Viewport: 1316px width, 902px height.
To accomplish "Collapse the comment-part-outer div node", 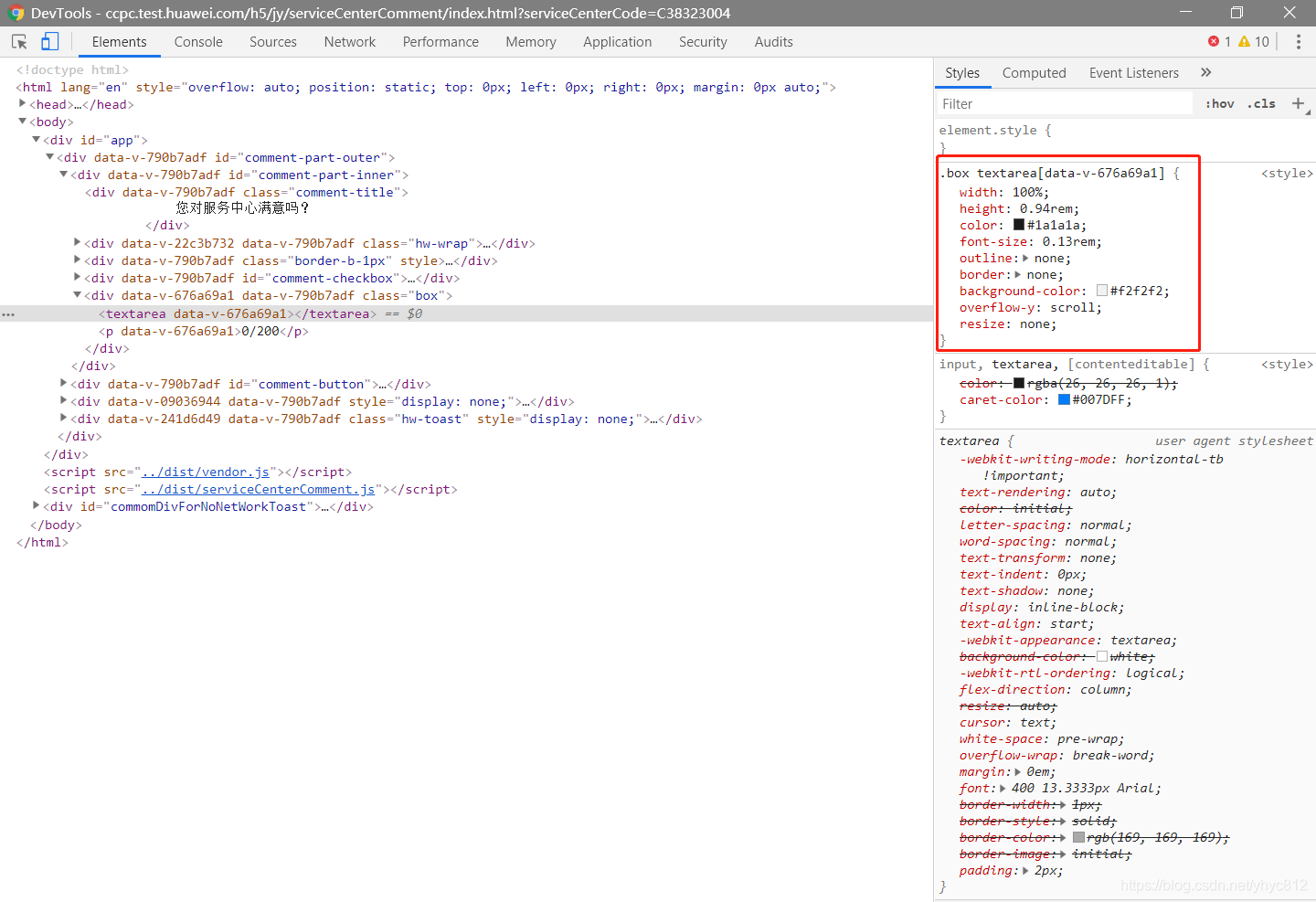I will [x=50, y=156].
